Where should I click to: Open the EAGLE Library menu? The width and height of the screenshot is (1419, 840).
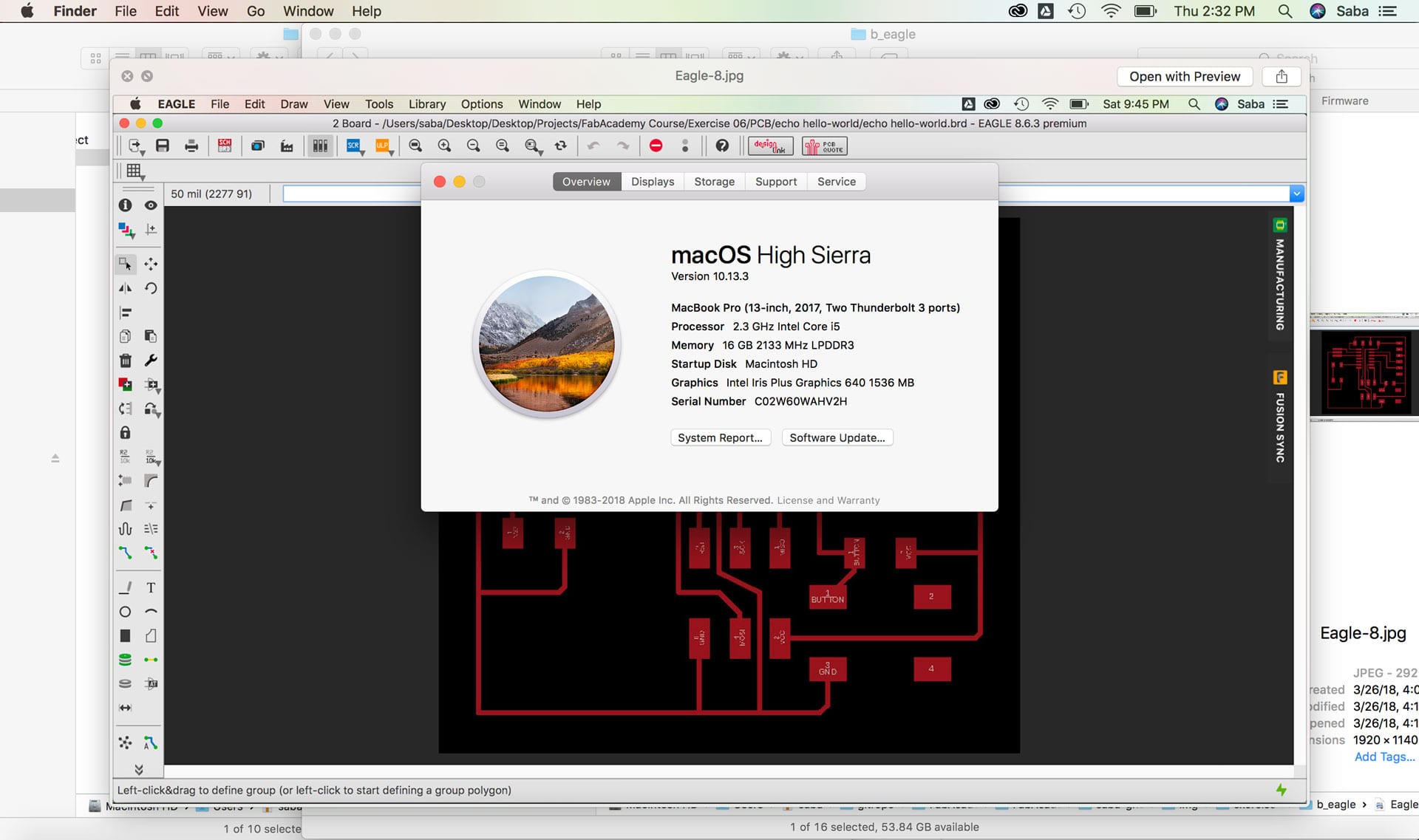point(427,104)
